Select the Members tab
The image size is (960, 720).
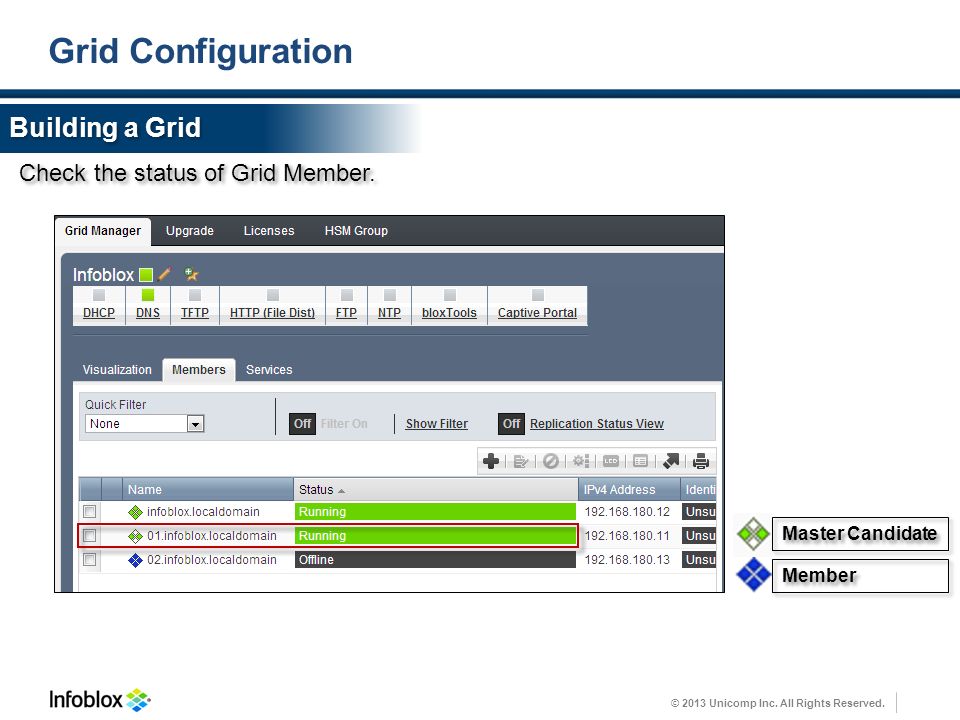pos(198,370)
